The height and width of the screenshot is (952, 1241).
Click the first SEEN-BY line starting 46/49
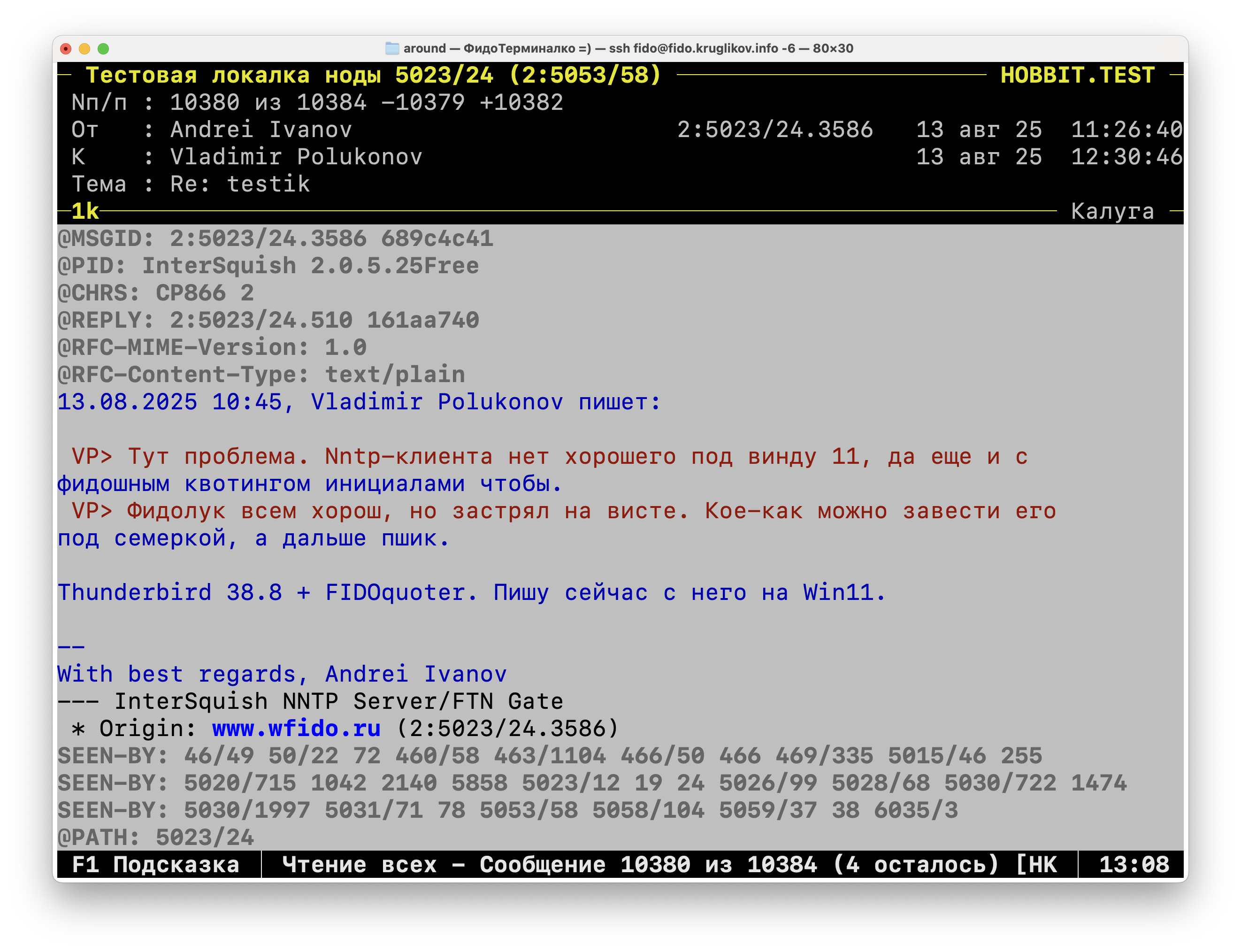[x=550, y=756]
